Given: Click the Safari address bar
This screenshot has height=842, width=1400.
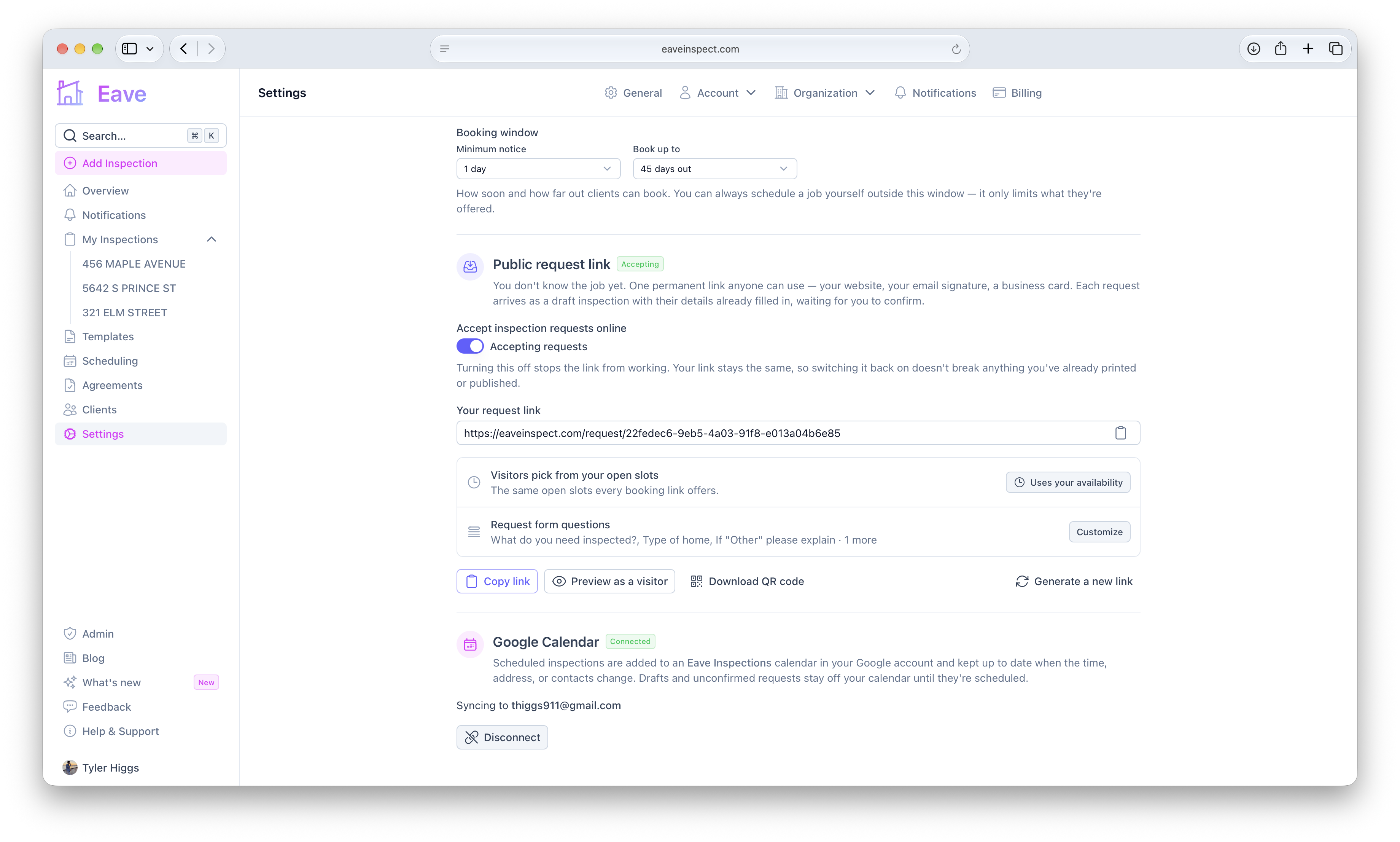Looking at the screenshot, I should click(x=700, y=49).
